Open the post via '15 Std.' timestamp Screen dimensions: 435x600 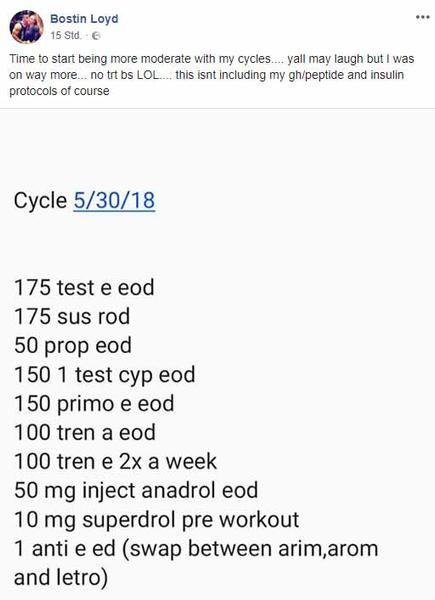(x=66, y=36)
